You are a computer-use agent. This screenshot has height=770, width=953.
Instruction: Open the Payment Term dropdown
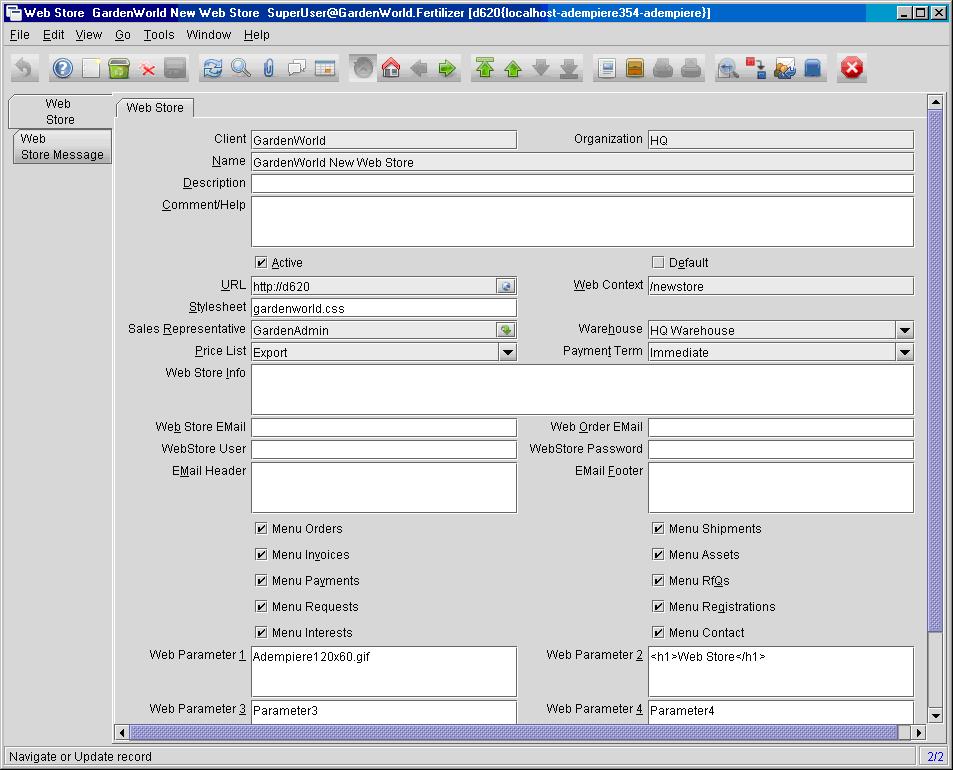click(904, 352)
